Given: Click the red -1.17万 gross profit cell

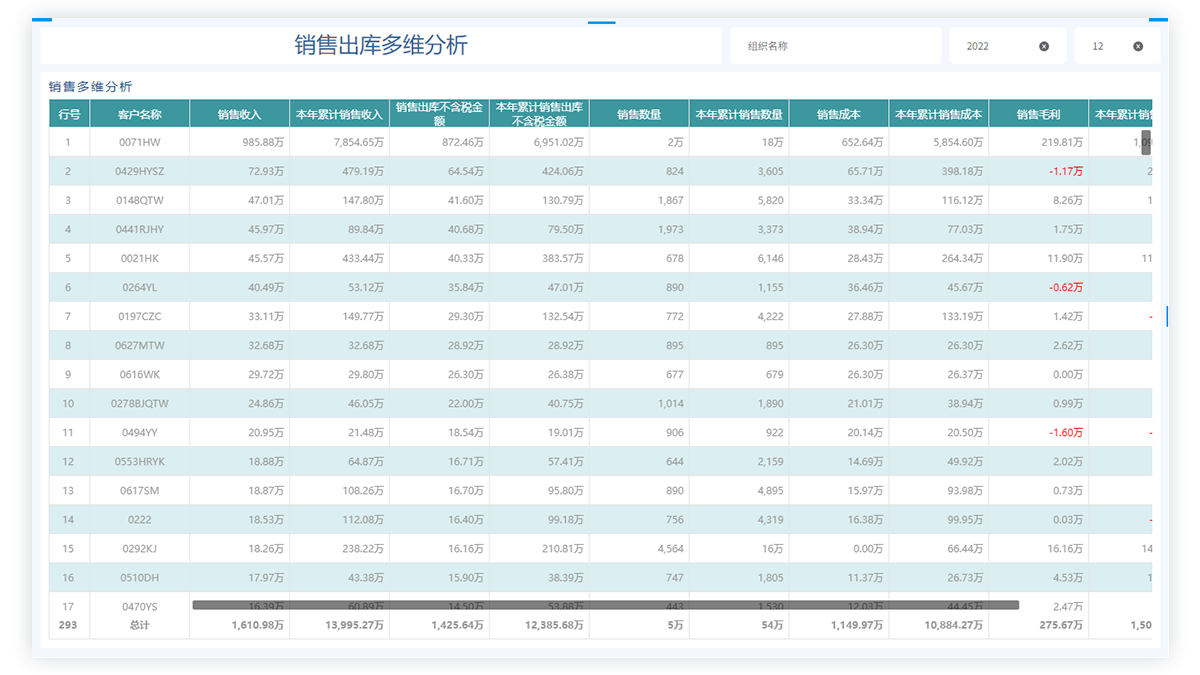Looking at the screenshot, I should [x=1066, y=172].
